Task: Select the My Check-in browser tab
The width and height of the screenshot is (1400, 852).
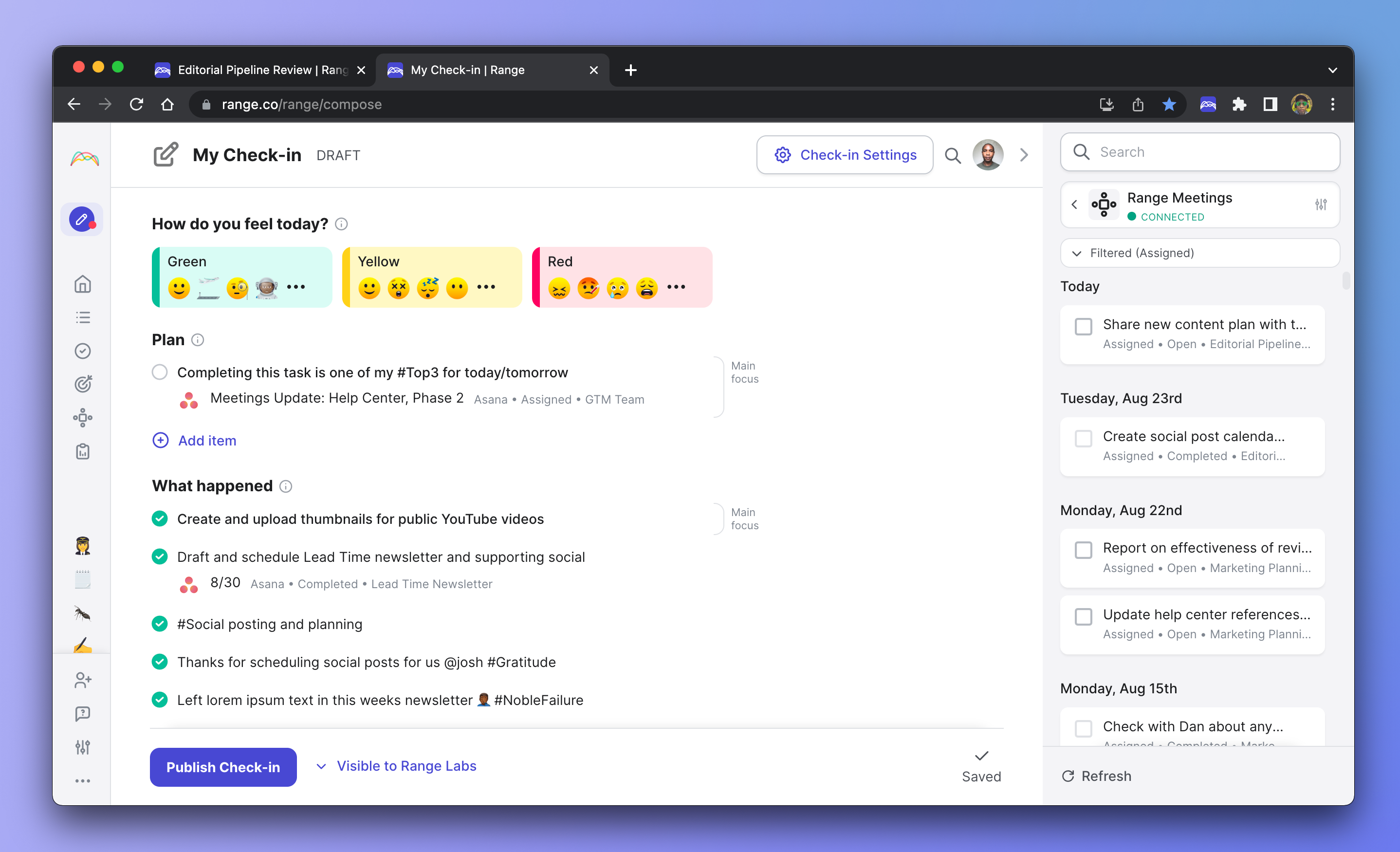Action: [493, 70]
